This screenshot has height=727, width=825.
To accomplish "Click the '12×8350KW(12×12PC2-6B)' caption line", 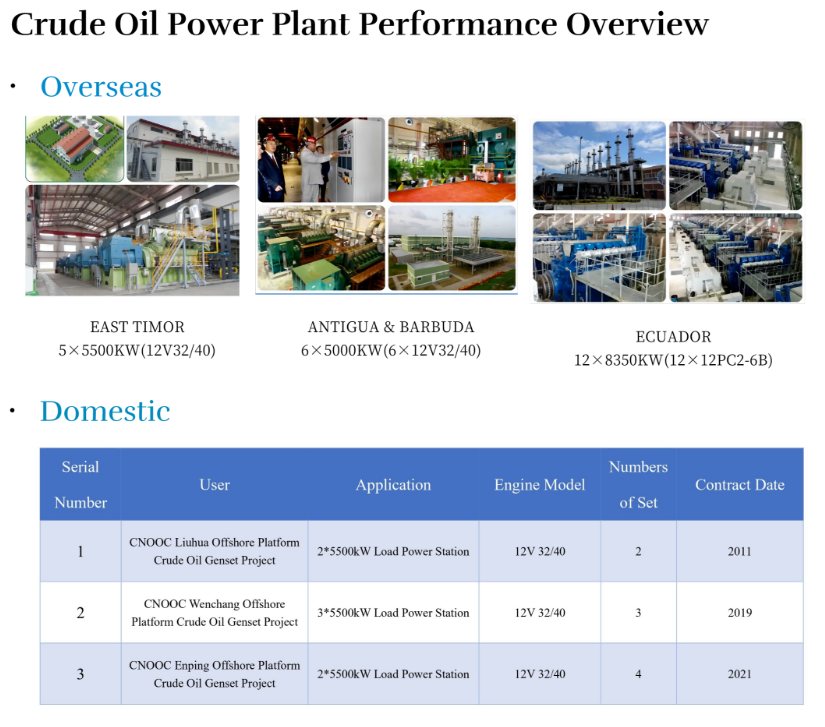I will (x=673, y=360).
